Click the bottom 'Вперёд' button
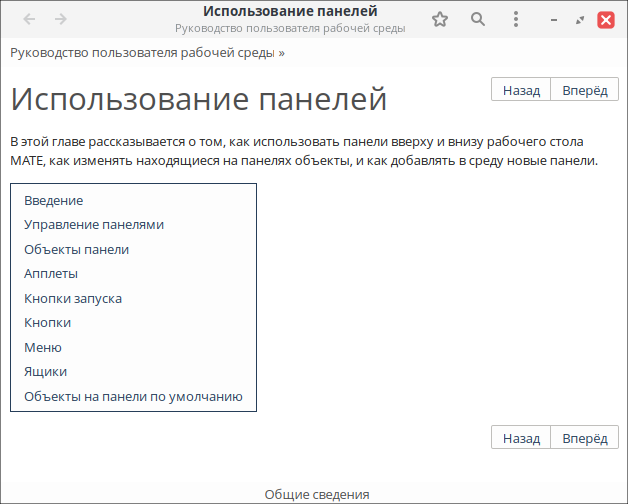Screen dimensions: 628x504 pos(585,437)
